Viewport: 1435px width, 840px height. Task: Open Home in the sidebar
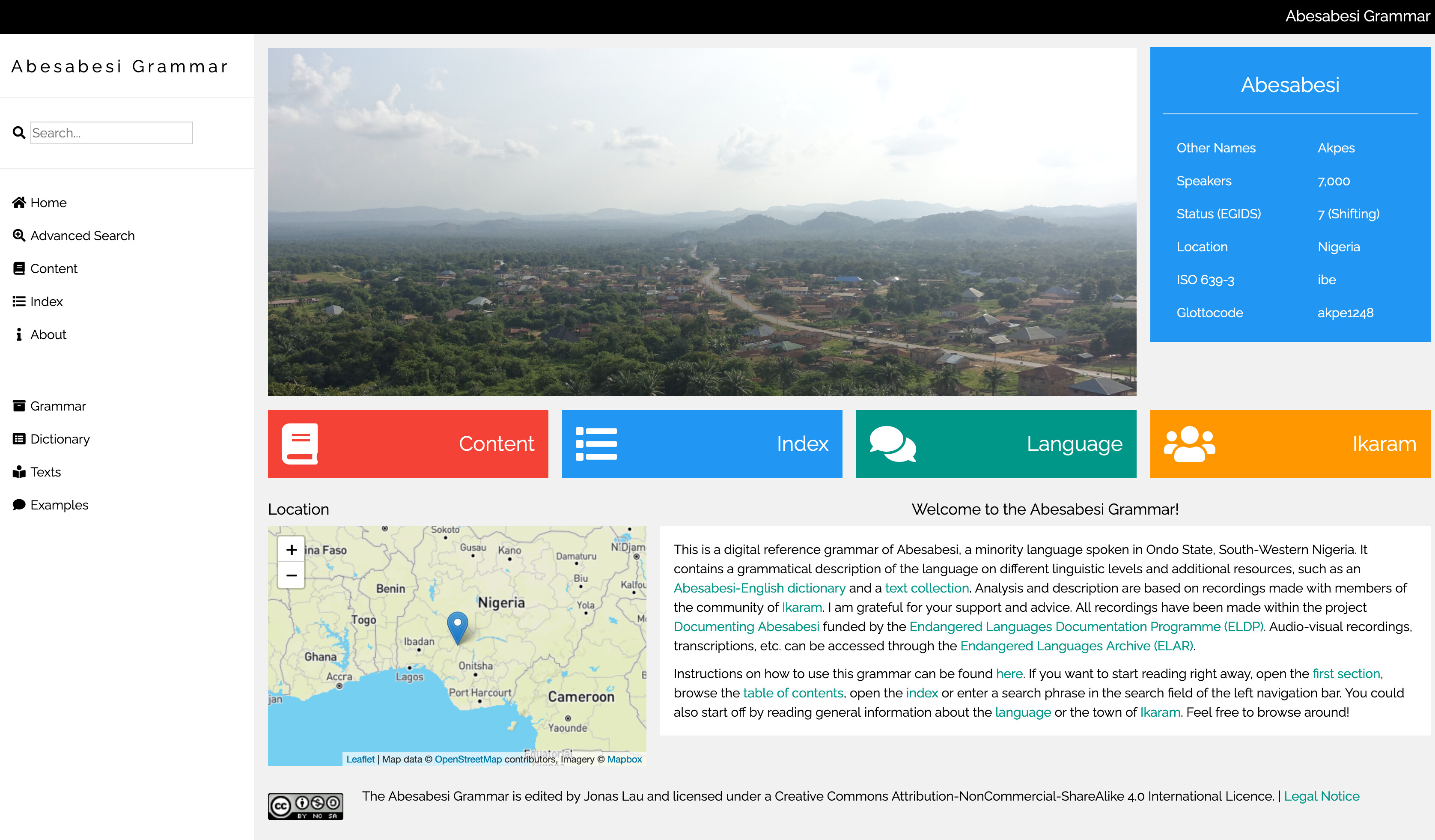(48, 203)
